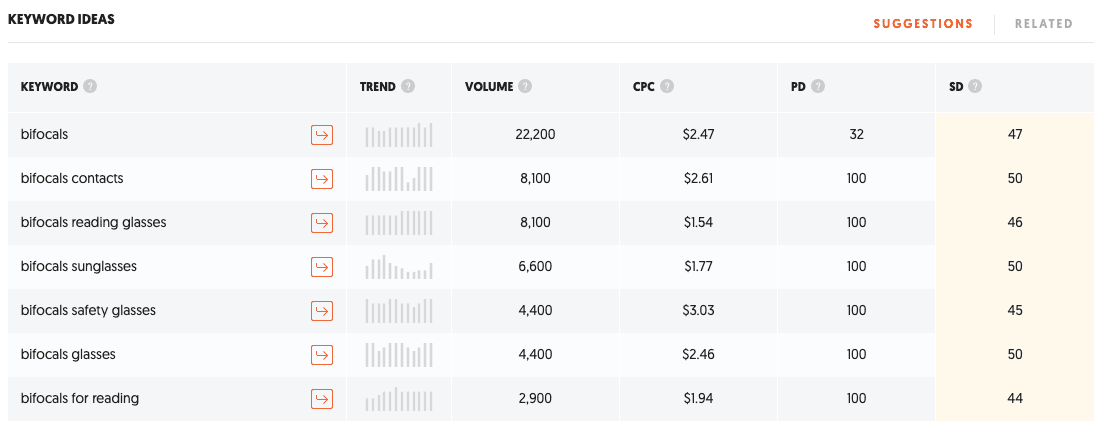Select the bifocals sunglasses keyword text

tap(79, 267)
